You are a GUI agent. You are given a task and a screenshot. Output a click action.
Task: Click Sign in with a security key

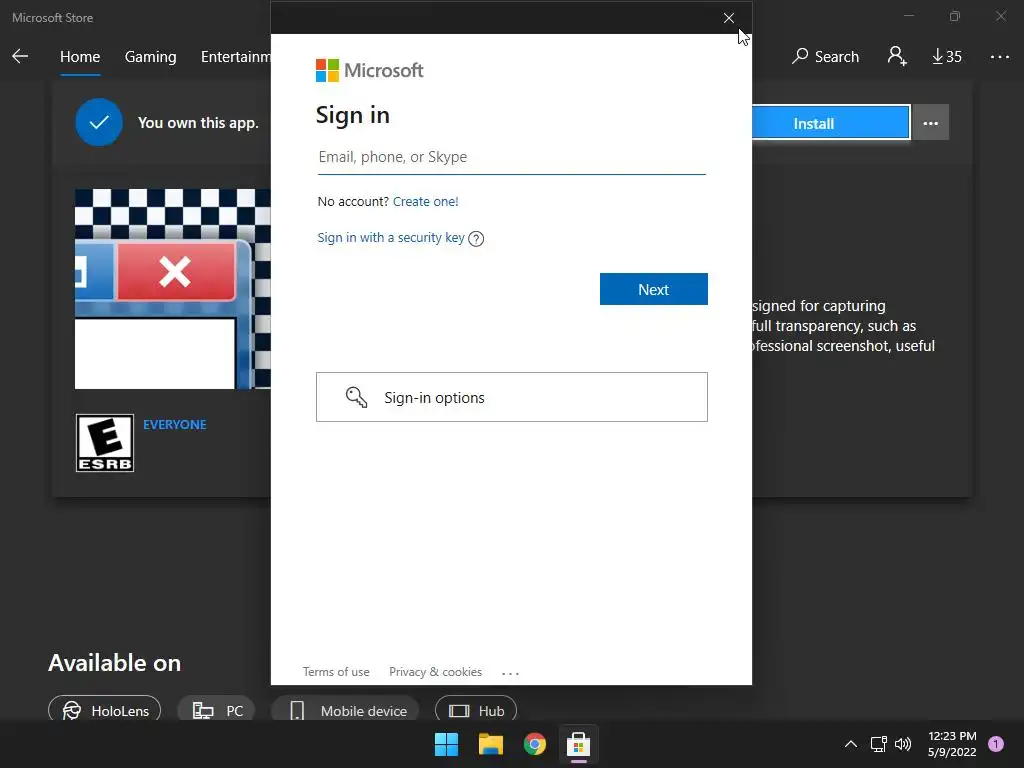(x=391, y=238)
